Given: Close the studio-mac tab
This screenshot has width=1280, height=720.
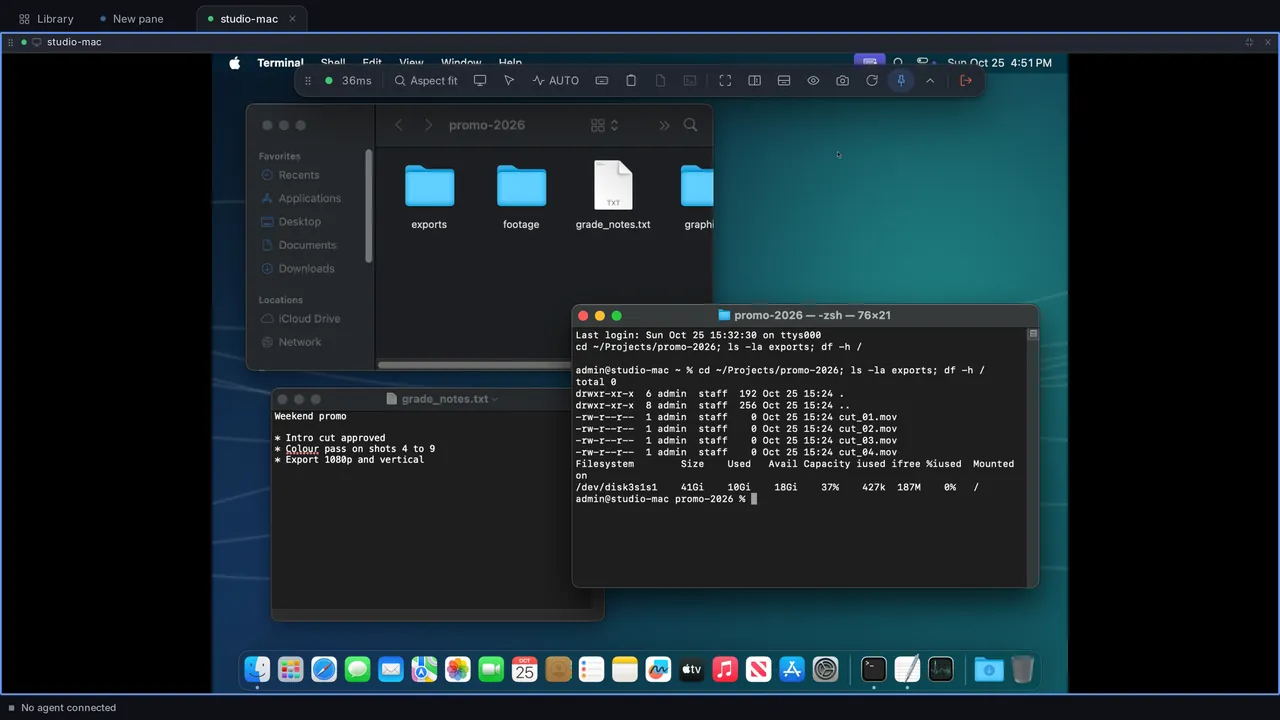Looking at the screenshot, I should 292,19.
